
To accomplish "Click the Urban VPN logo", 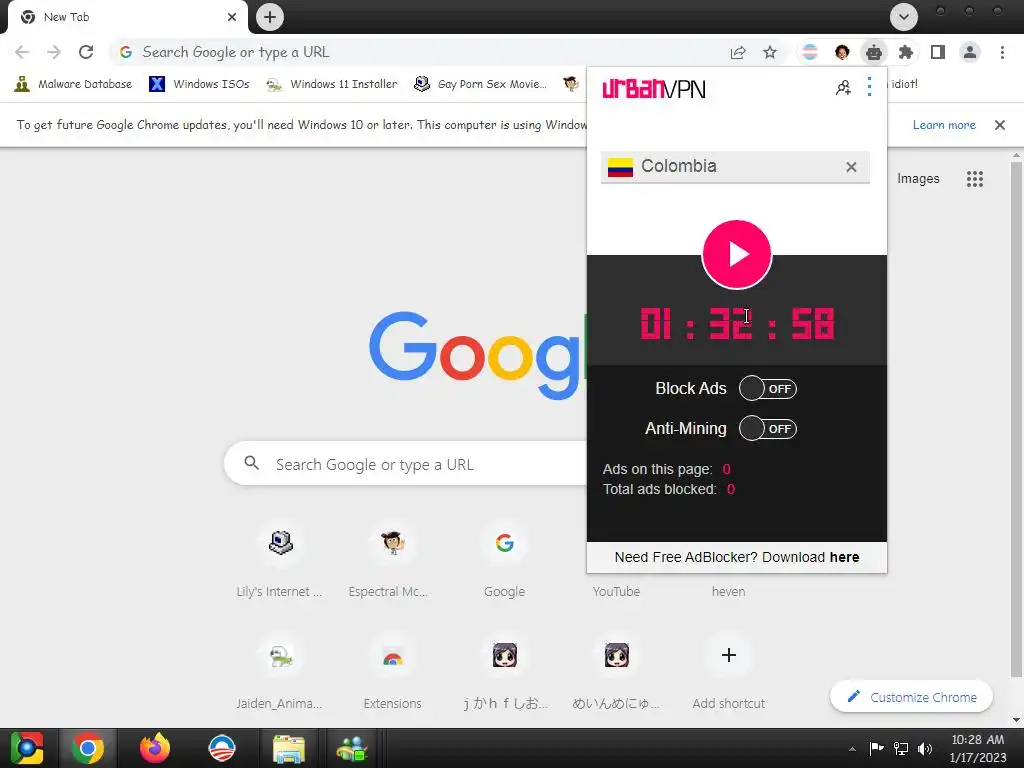I will [x=654, y=88].
